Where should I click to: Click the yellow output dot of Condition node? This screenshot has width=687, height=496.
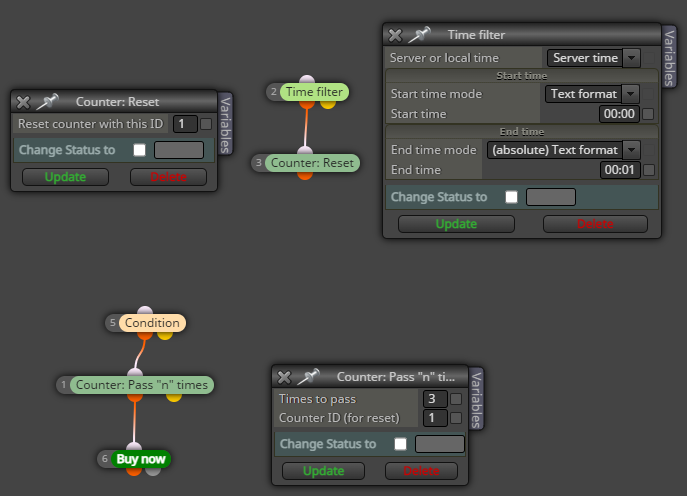tap(165, 335)
